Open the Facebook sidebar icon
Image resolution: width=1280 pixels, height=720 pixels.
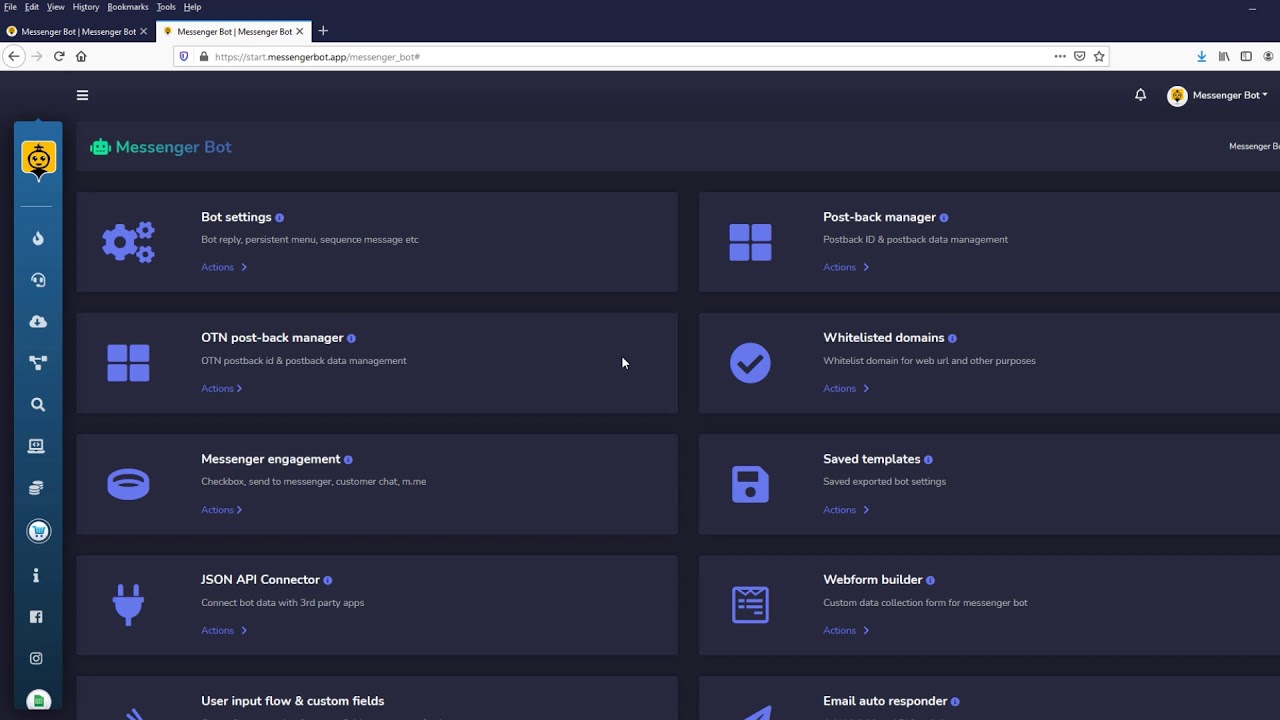36,617
